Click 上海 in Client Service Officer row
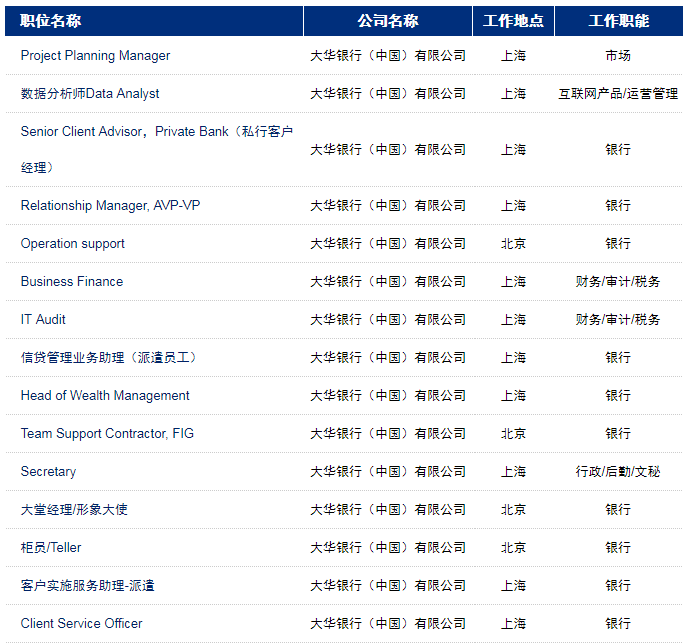689x644 pixels. tap(513, 624)
